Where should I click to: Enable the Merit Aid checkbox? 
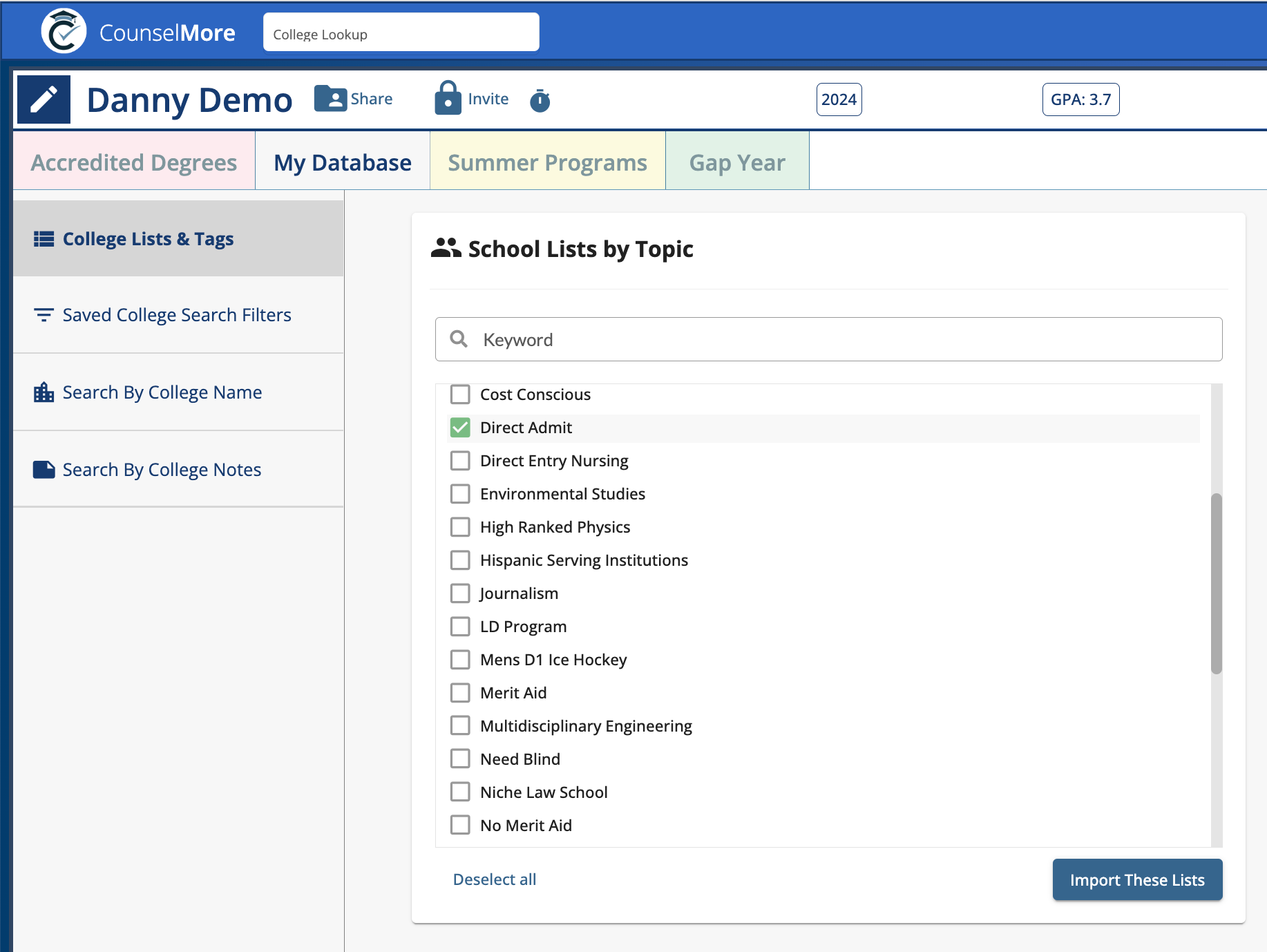tap(460, 693)
